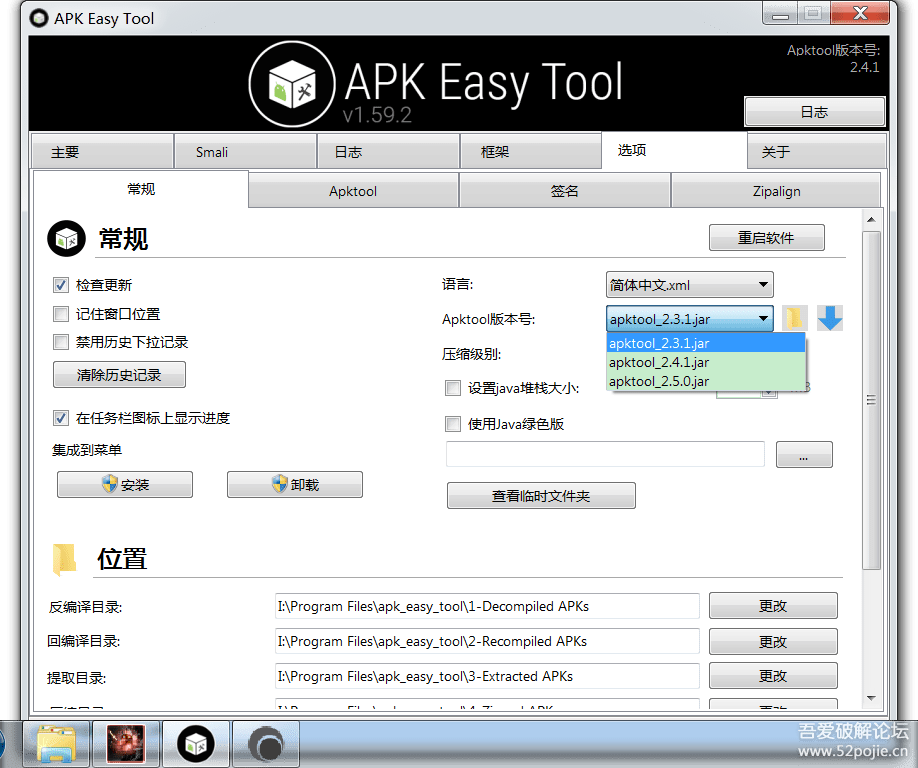Open the 关于 tab
The image size is (918, 768).
[x=817, y=152]
